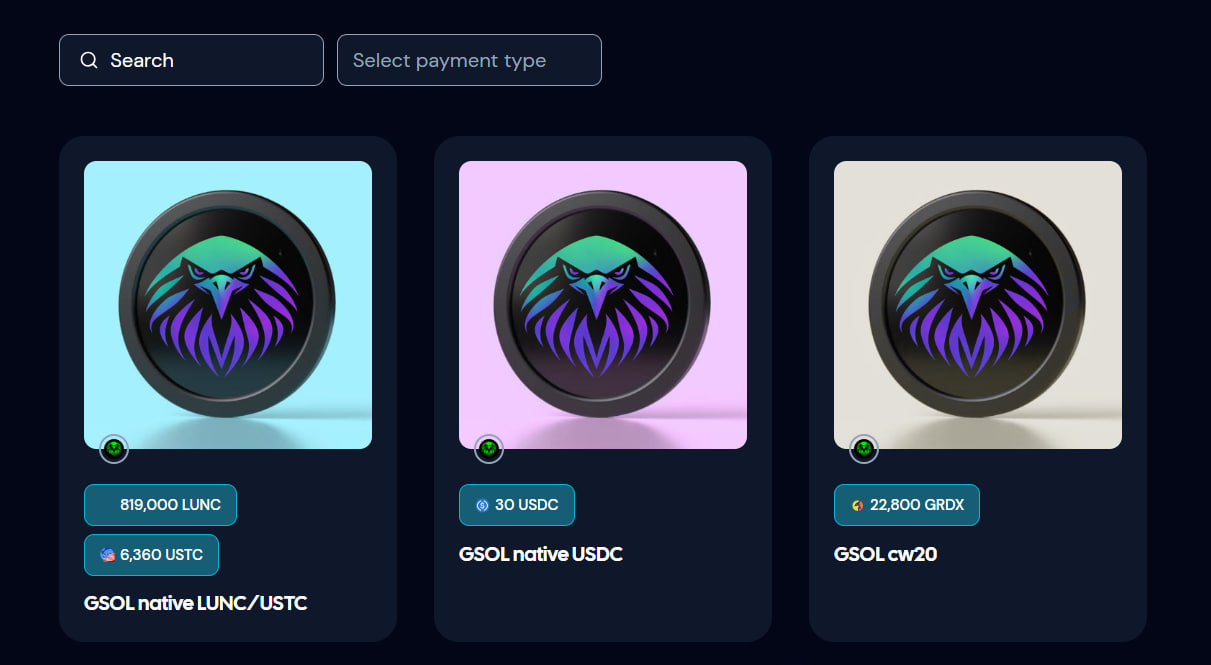Image resolution: width=1211 pixels, height=665 pixels.
Task: Open the cyan background GSOL coin image
Action: click(x=228, y=305)
